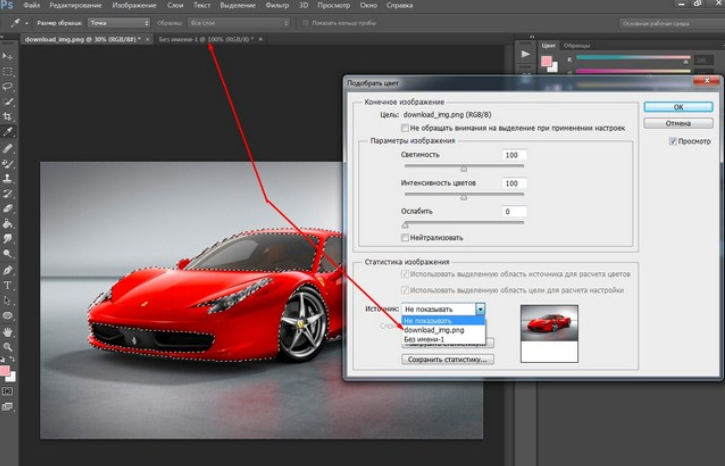Image resolution: width=725 pixels, height=466 pixels.
Task: Select the Path Selection tool
Action: [x=8, y=300]
